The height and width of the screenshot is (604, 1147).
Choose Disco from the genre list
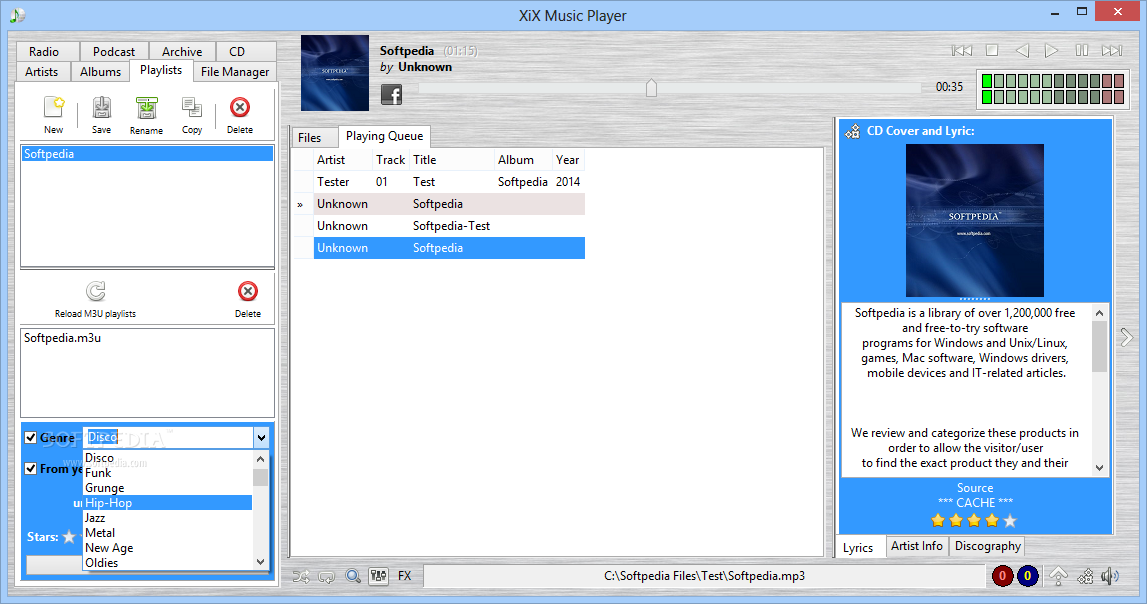(x=168, y=458)
